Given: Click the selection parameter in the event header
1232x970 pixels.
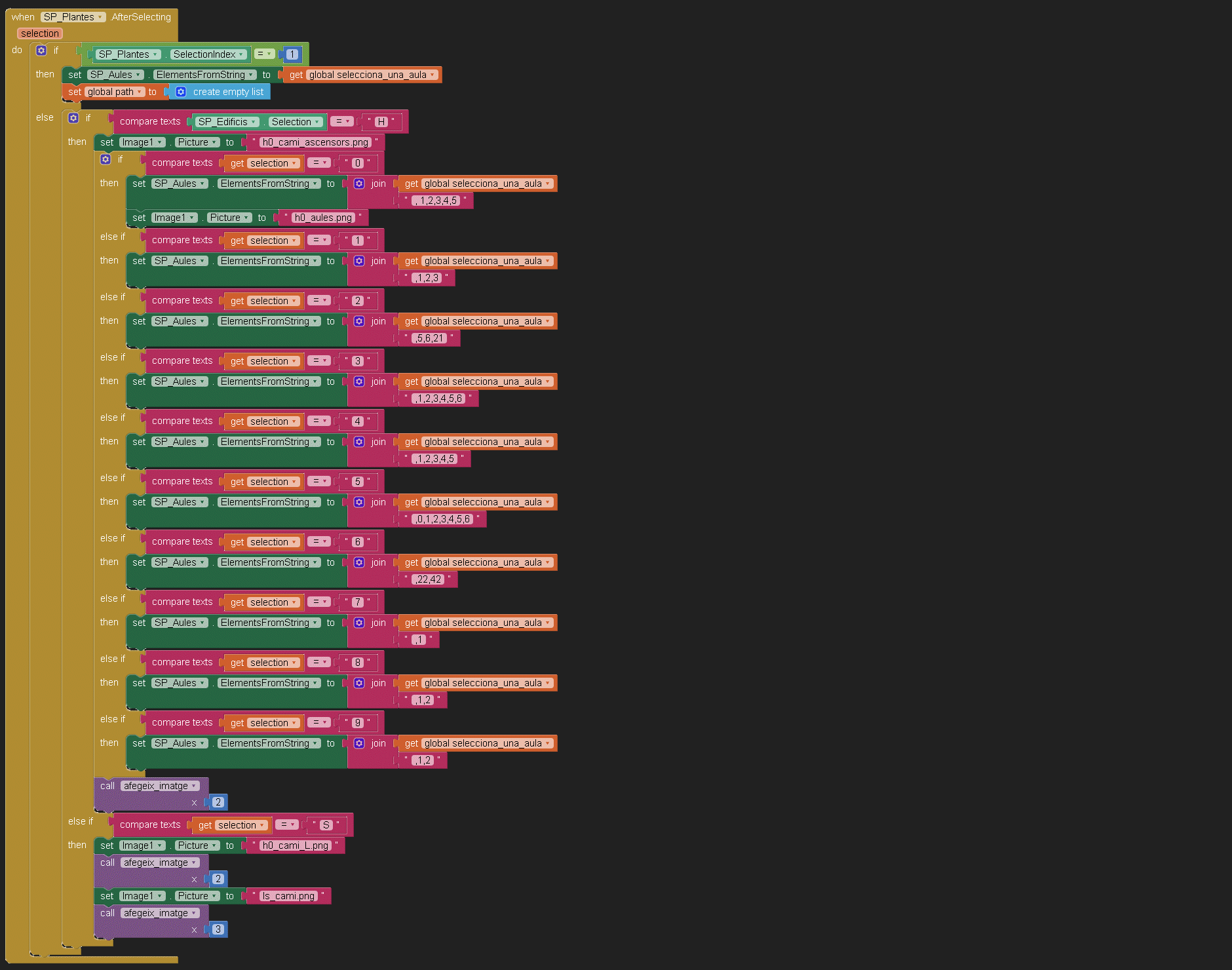Looking at the screenshot, I should [40, 33].
